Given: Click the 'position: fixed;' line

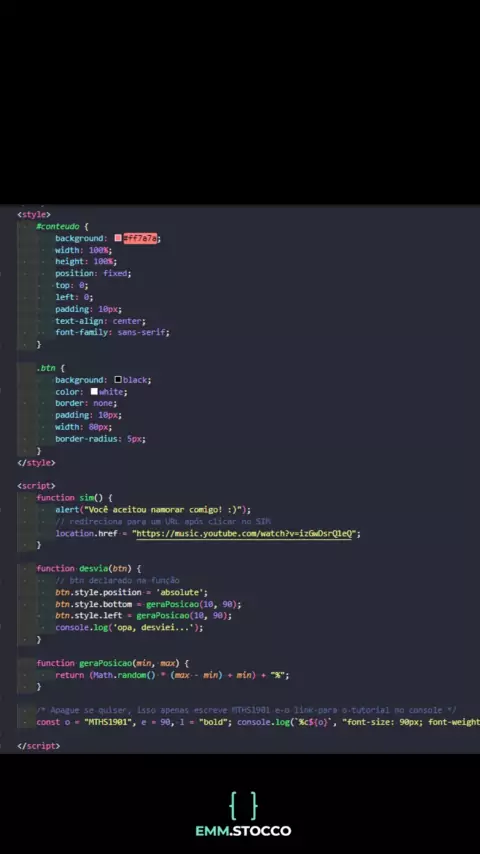Looking at the screenshot, I should (93, 273).
